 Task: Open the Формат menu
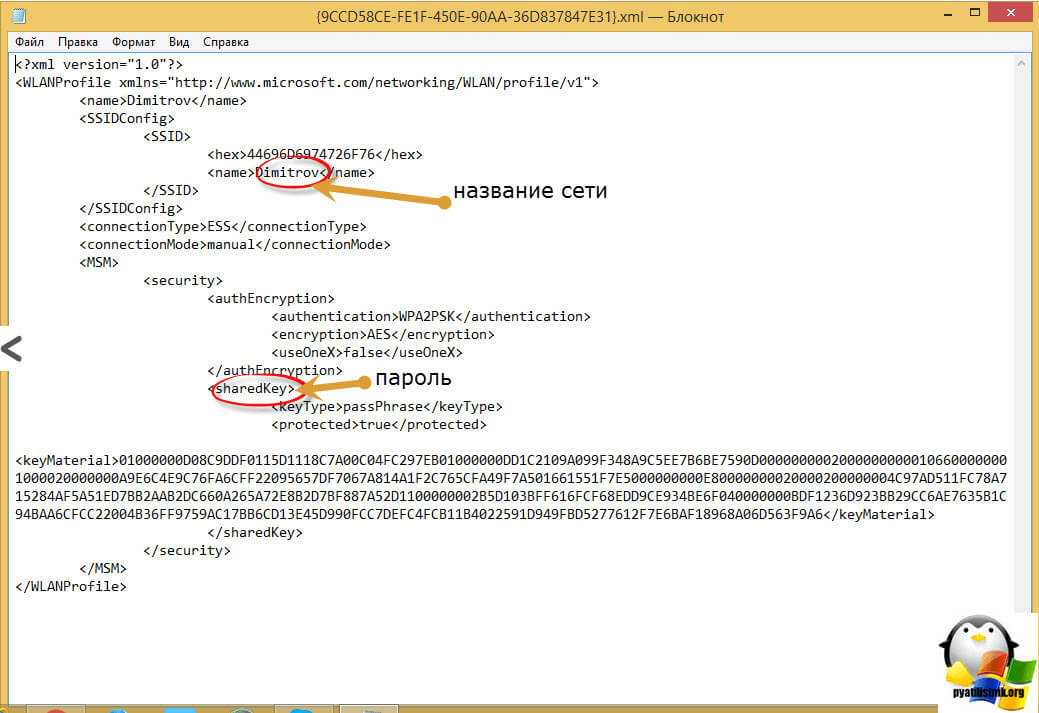pos(133,42)
